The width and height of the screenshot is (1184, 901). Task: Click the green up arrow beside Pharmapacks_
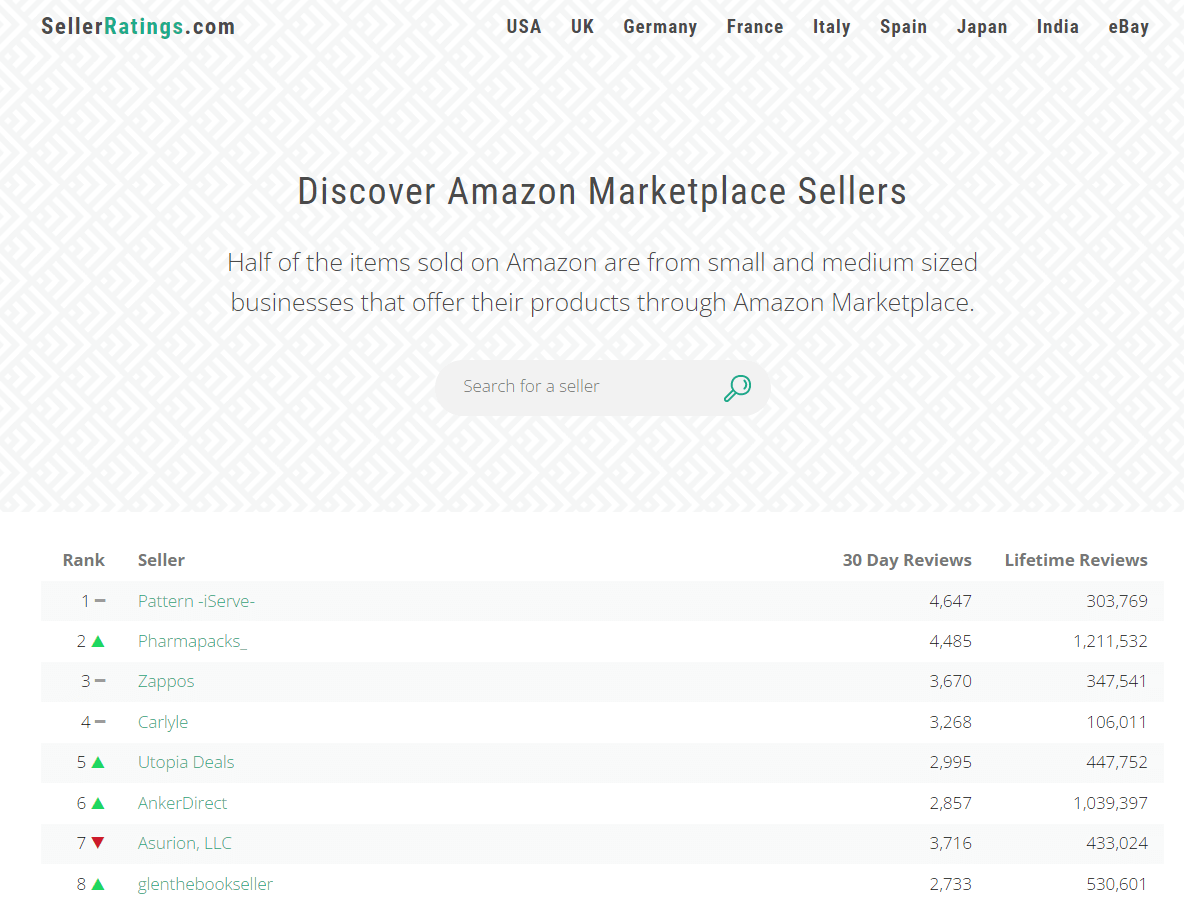[97, 641]
